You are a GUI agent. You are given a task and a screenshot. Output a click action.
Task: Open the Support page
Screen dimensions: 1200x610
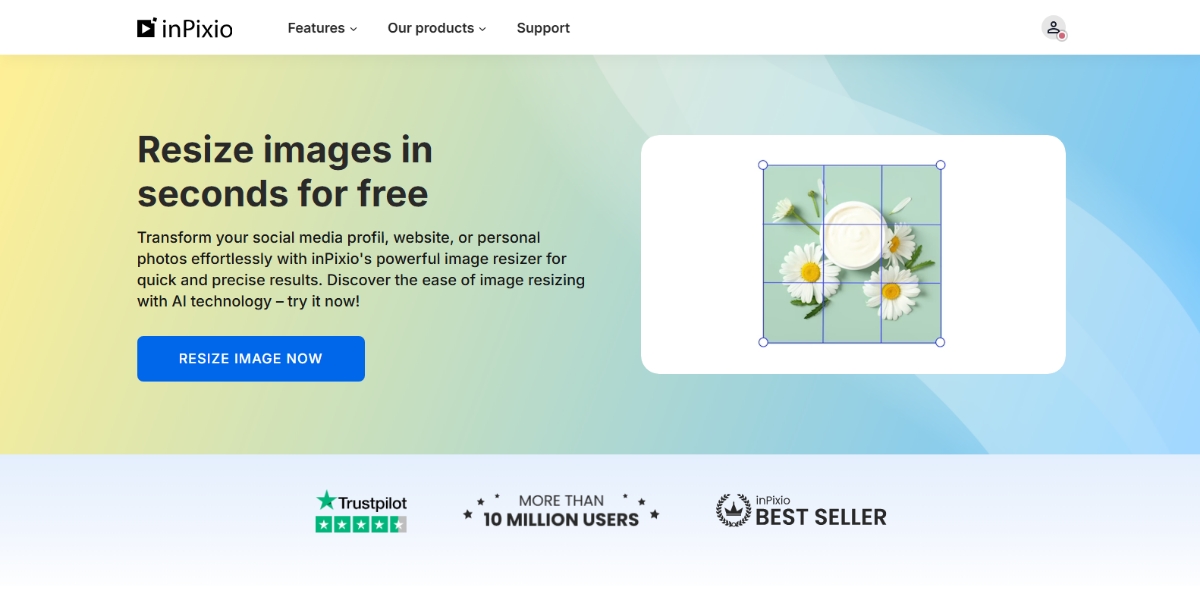543,28
